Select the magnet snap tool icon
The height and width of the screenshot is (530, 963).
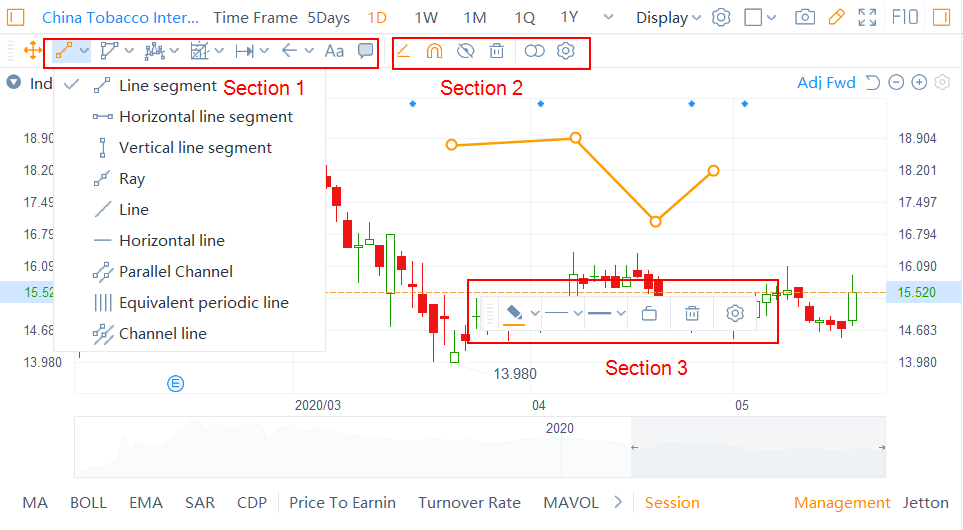(434, 51)
